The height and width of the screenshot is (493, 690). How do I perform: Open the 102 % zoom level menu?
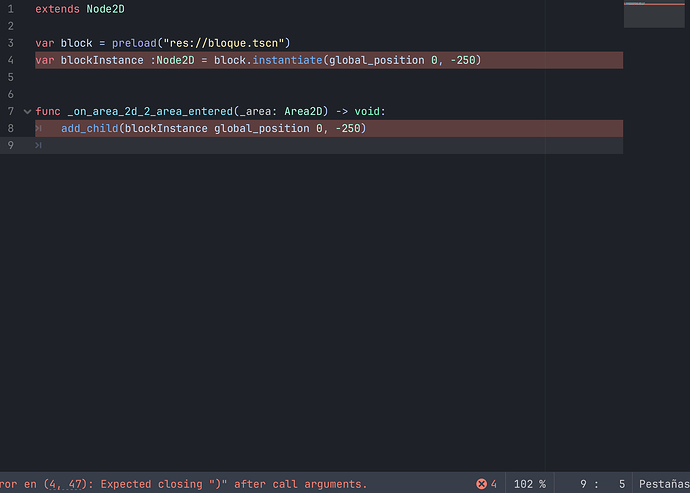point(529,484)
